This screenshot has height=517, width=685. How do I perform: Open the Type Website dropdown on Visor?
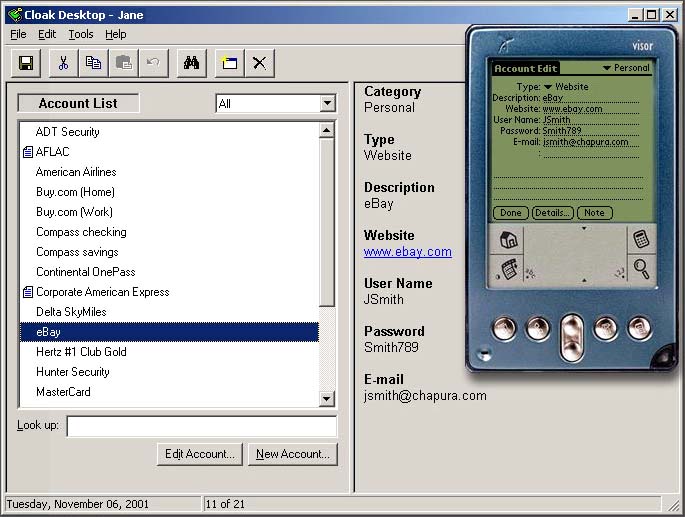(566, 87)
